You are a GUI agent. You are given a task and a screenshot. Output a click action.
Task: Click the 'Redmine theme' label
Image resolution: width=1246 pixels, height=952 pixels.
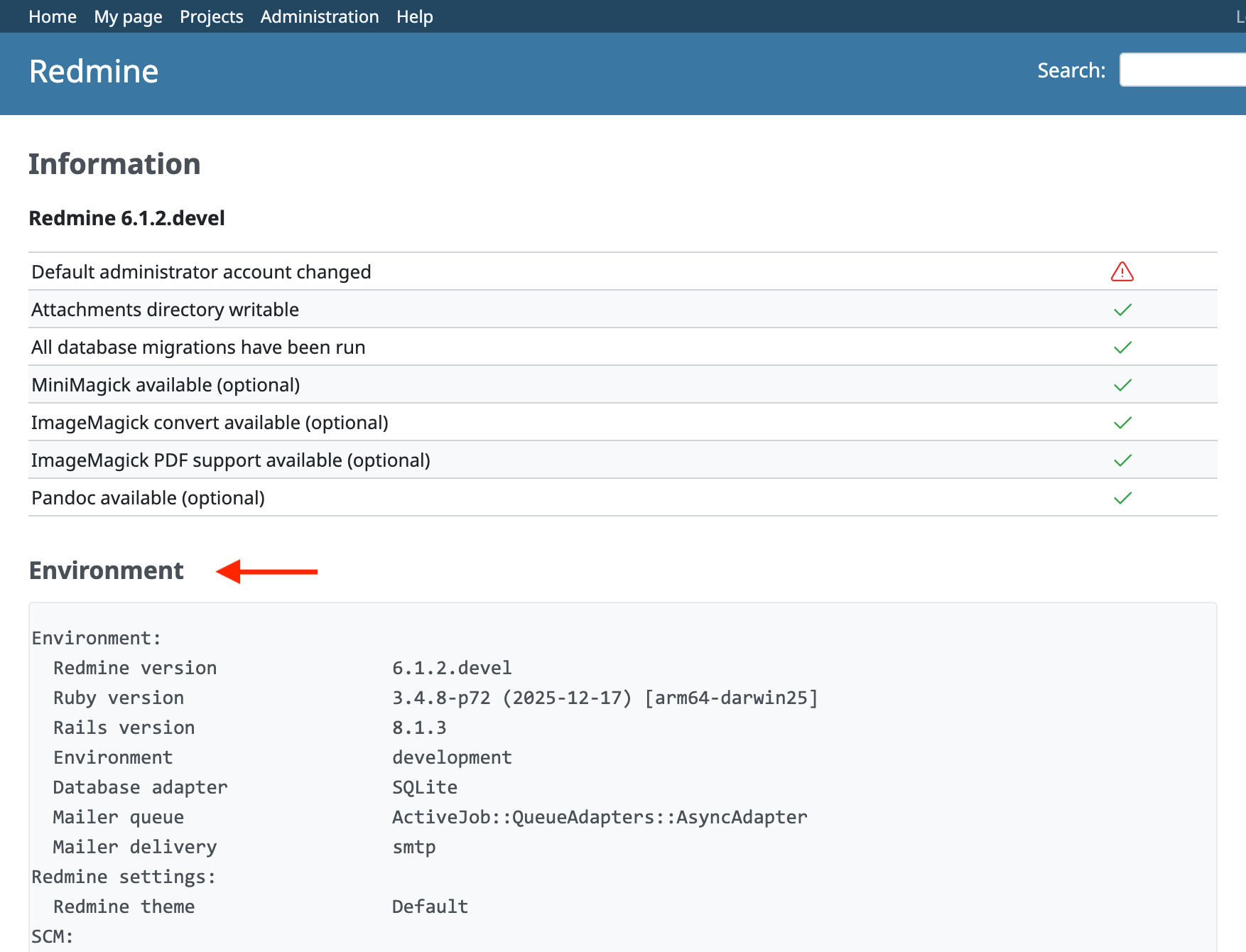click(124, 907)
